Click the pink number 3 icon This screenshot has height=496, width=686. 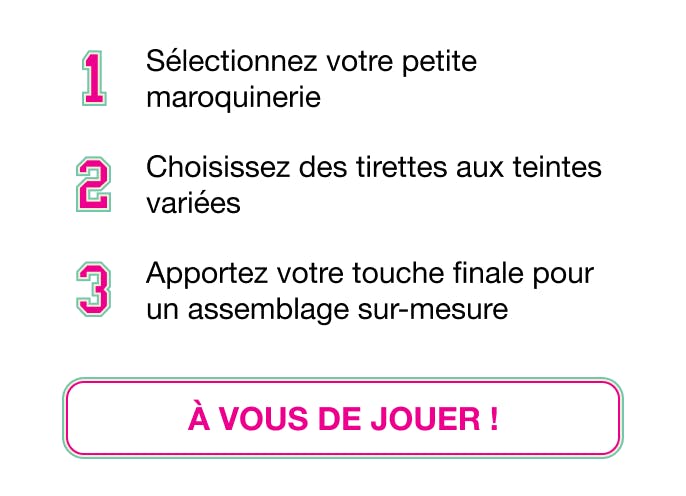(x=94, y=289)
